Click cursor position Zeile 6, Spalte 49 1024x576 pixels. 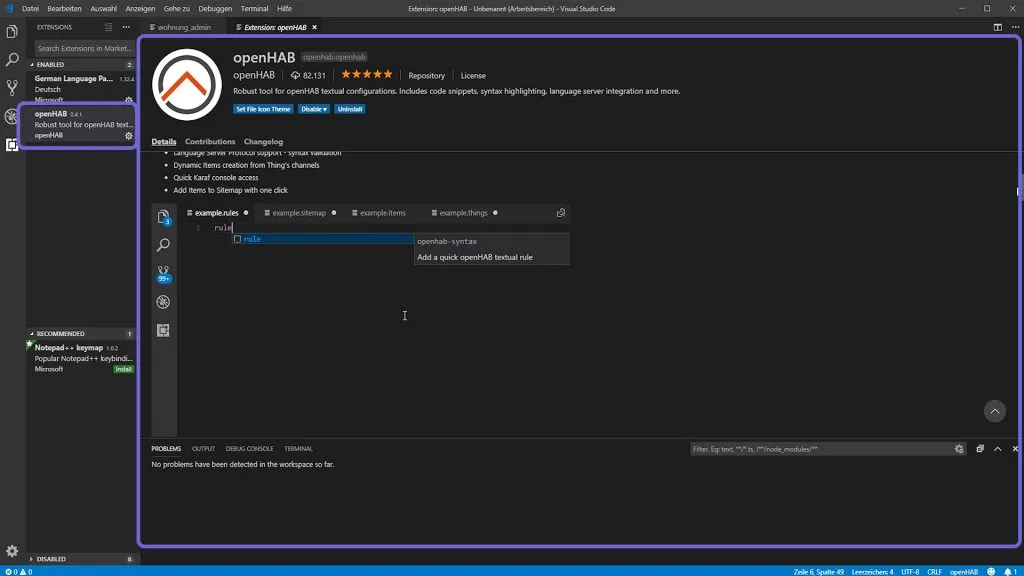tap(818, 571)
